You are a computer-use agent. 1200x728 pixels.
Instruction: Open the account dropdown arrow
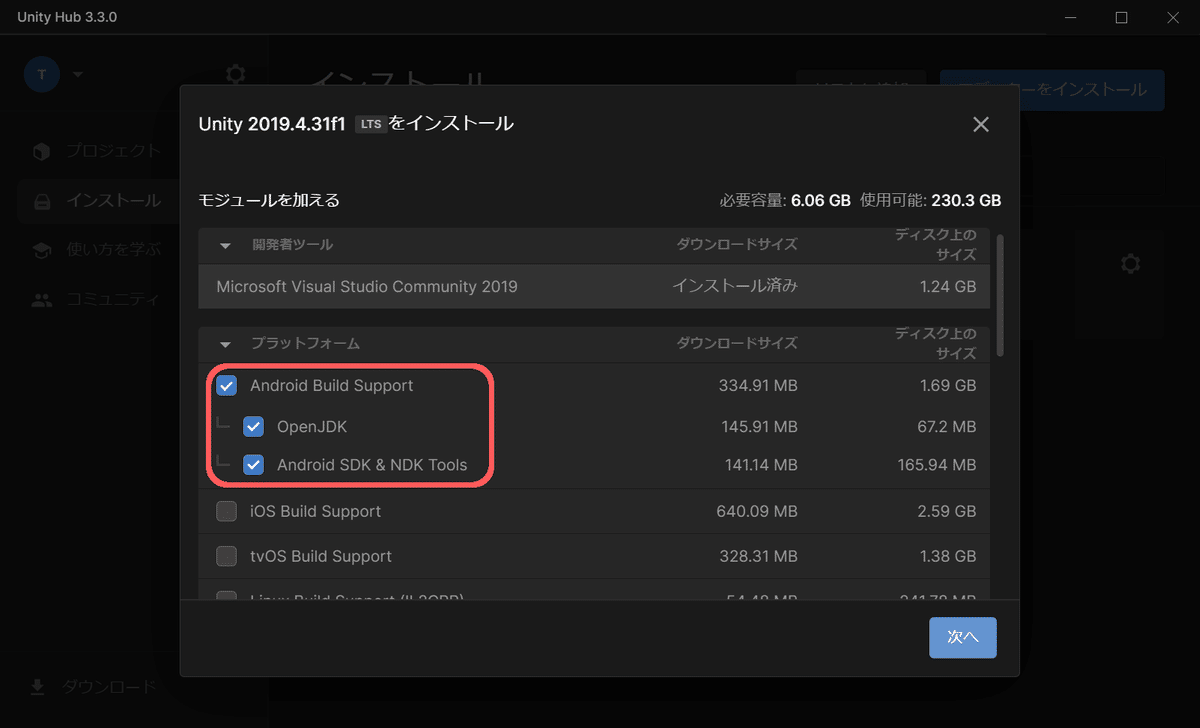point(78,74)
